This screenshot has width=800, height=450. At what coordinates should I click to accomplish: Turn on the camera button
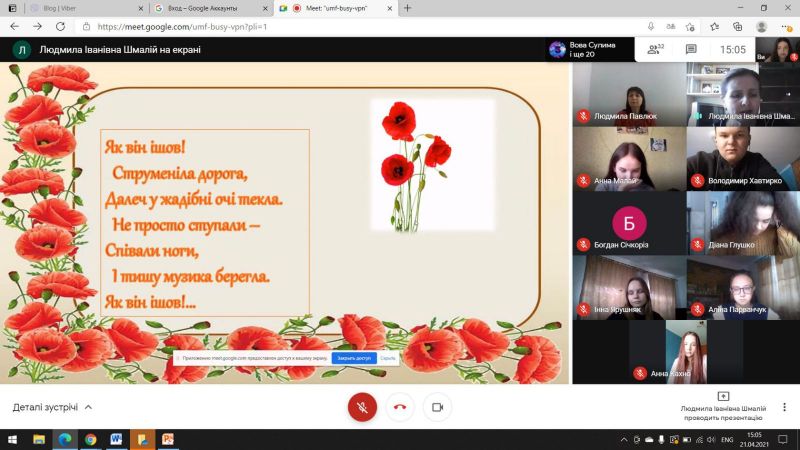coord(437,407)
